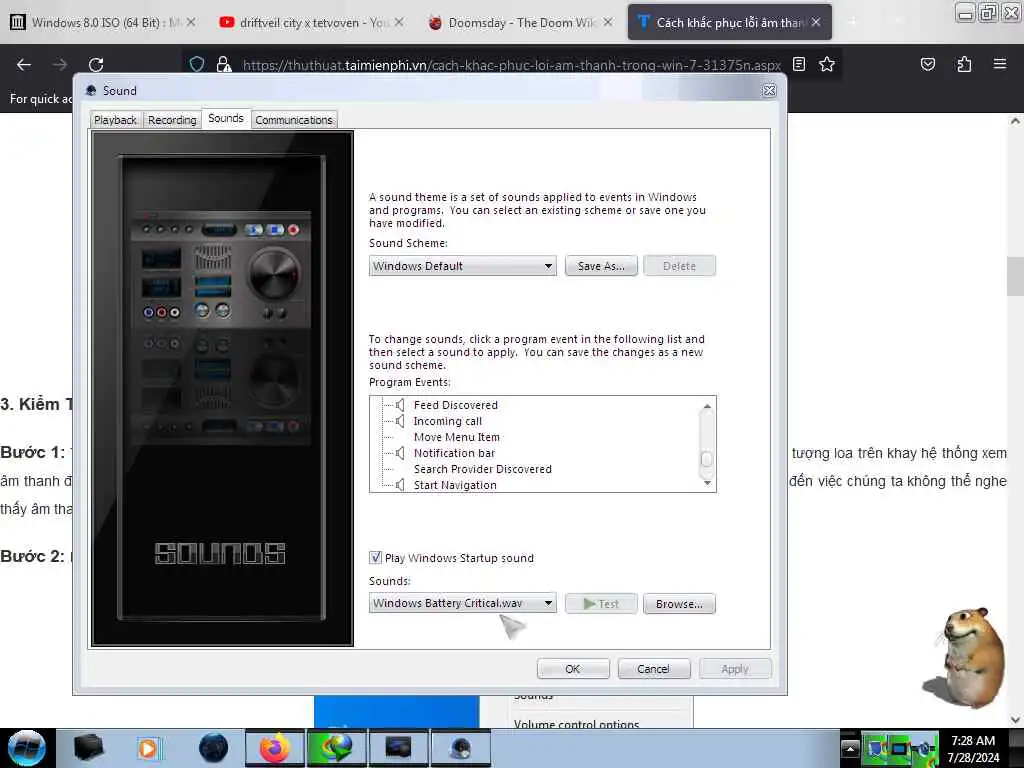The height and width of the screenshot is (768, 1024).
Task: Open the media player taskbar icon
Action: [x=149, y=748]
